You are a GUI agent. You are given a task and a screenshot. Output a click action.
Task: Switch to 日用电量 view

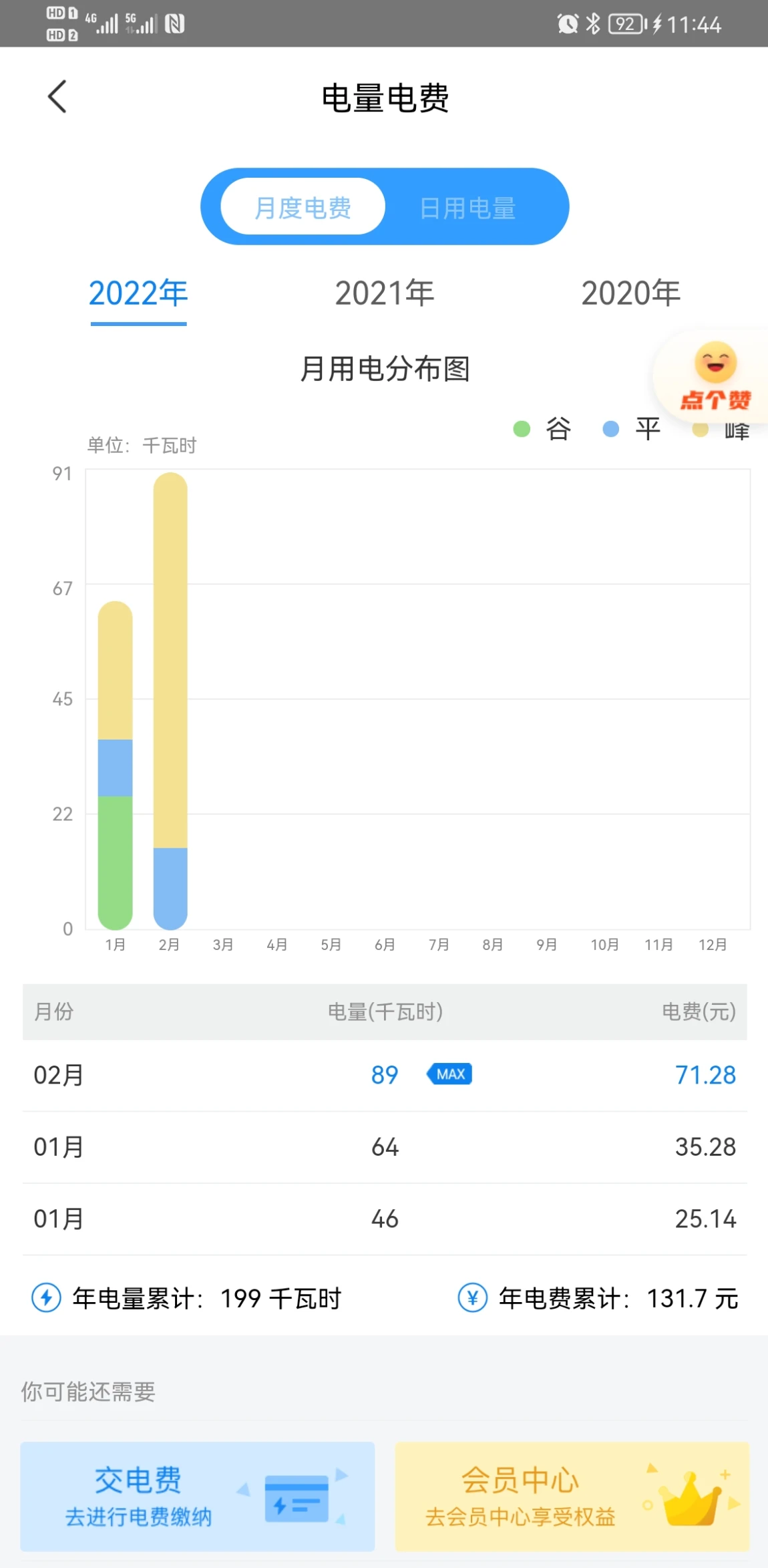pyautogui.click(x=467, y=208)
